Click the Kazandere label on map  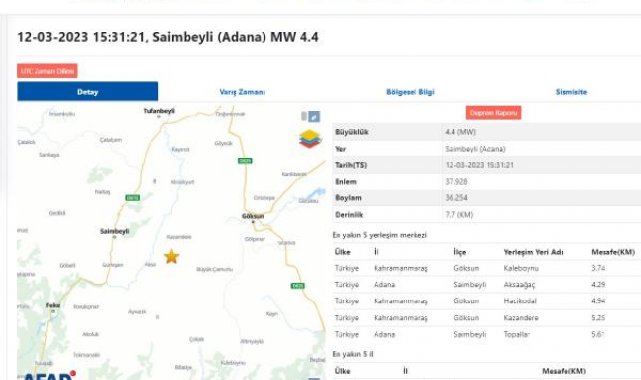(179, 237)
